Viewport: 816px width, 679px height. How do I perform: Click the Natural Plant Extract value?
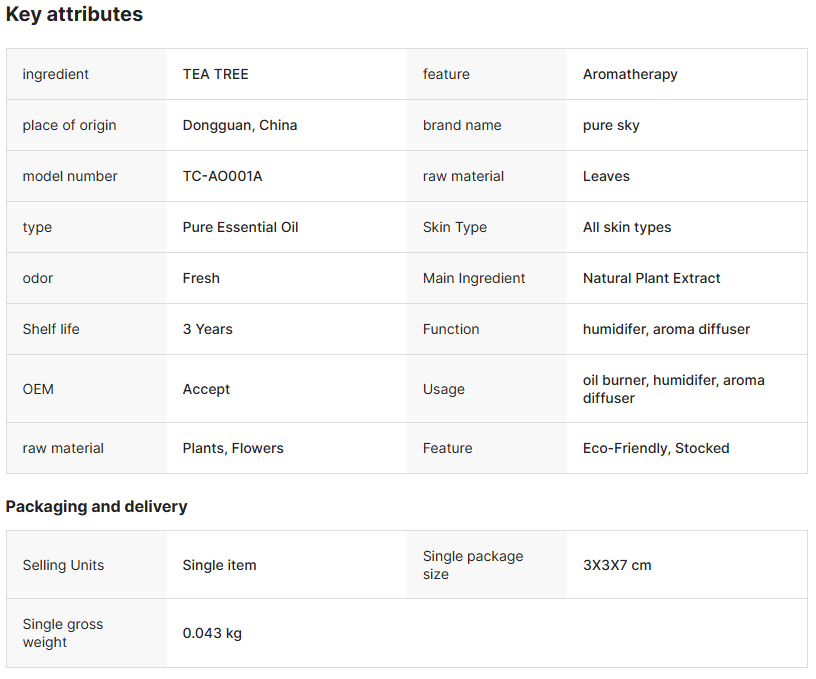651,278
